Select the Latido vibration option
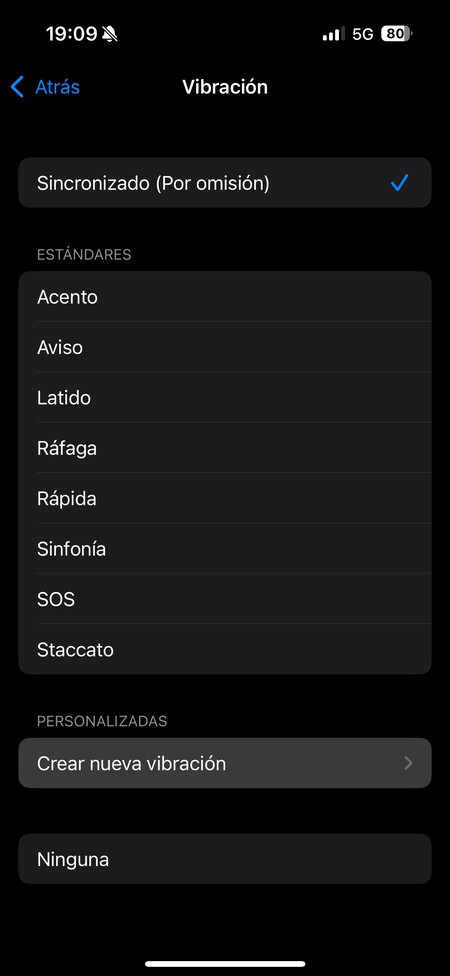Viewport: 450px width, 976px height. tap(225, 398)
